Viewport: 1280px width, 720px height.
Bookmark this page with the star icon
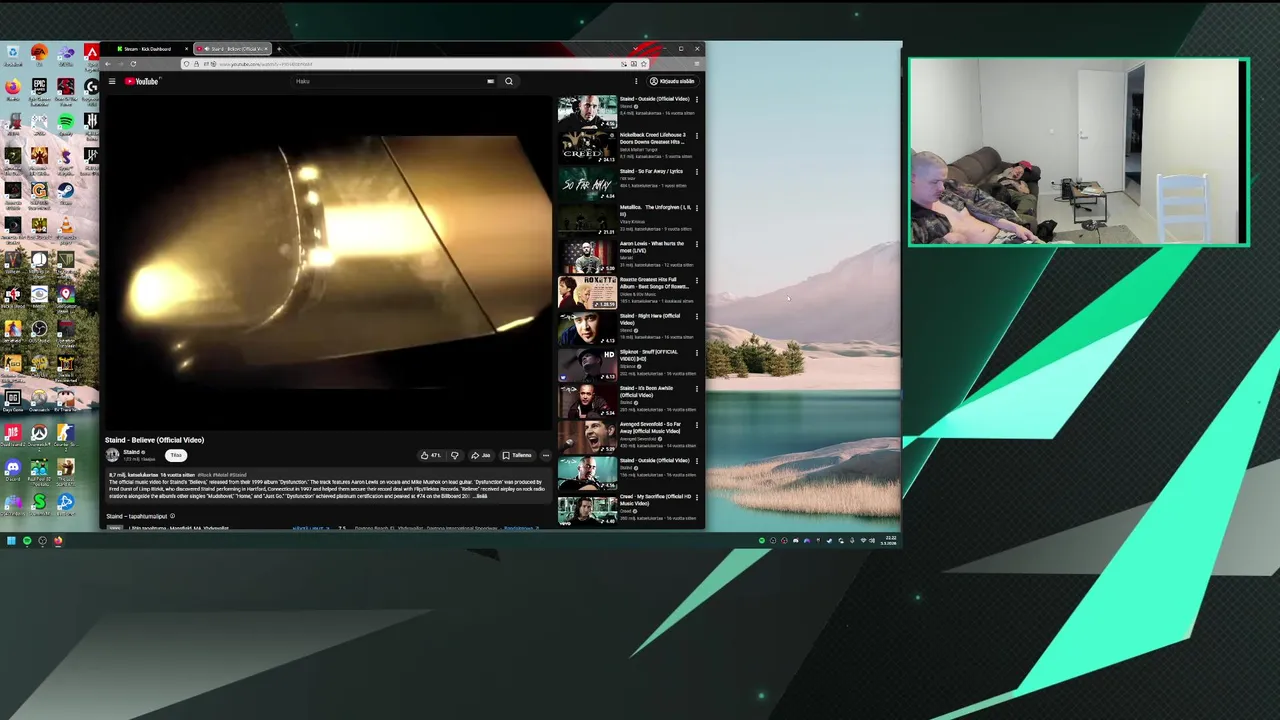pyautogui.click(x=644, y=63)
